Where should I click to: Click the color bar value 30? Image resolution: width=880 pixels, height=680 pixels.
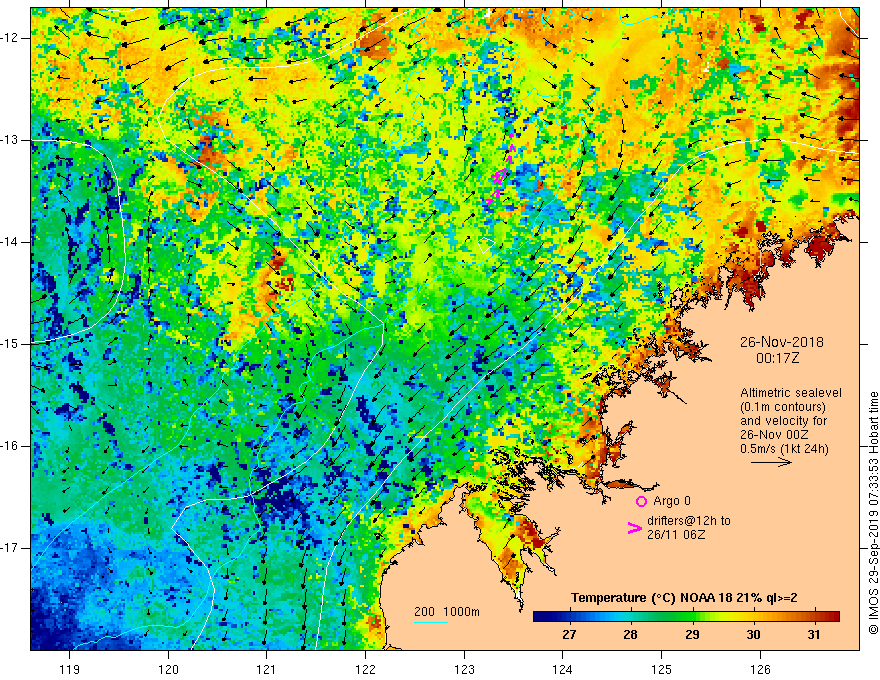[753, 635]
